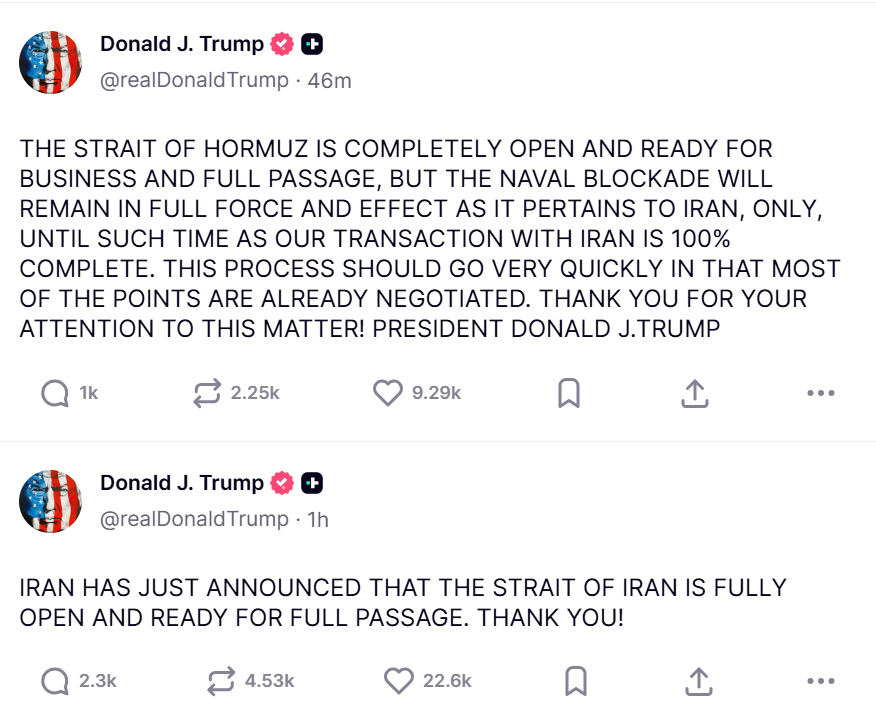This screenshot has height=712, width=876.
Task: Share the 'Iran has just announced' post
Action: click(699, 681)
